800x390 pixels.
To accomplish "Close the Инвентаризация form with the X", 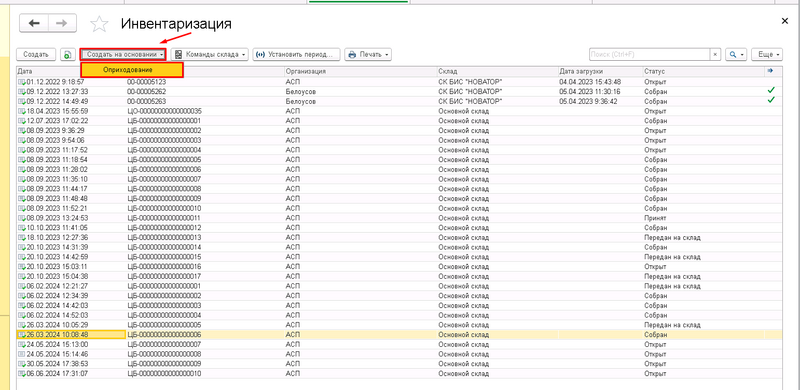I will click(785, 21).
